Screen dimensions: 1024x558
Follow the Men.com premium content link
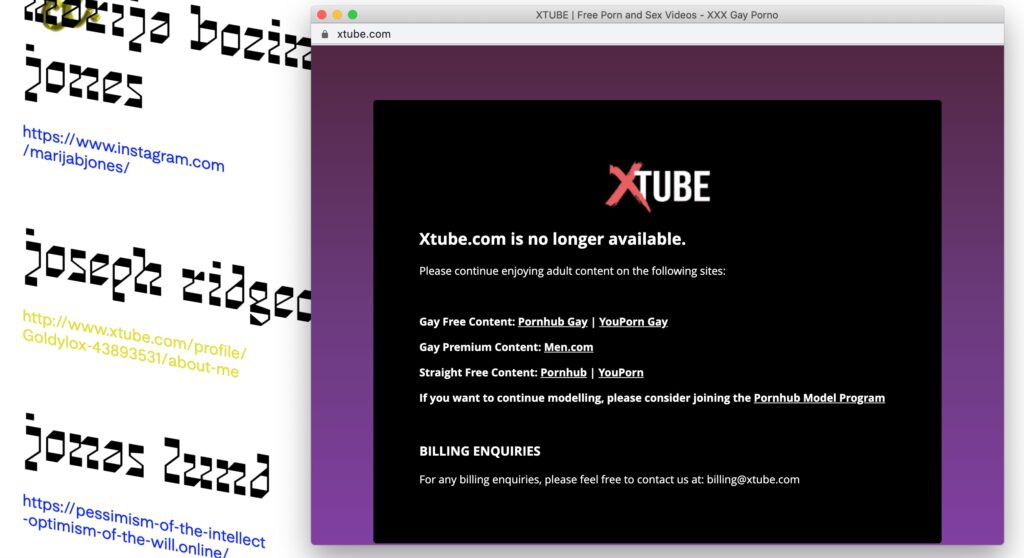pyautogui.click(x=568, y=347)
